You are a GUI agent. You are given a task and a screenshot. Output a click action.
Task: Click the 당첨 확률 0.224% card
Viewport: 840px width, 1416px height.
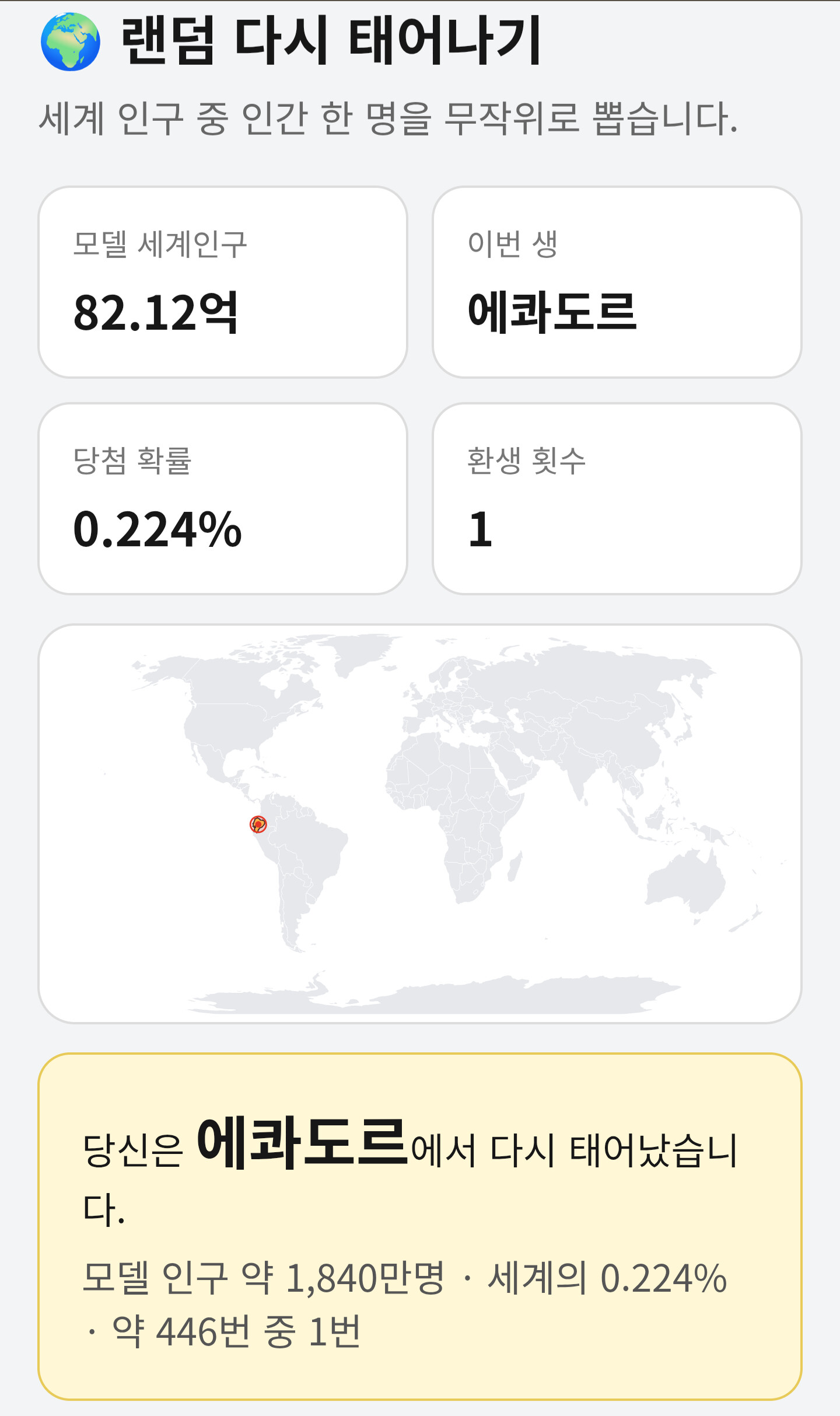click(223, 499)
